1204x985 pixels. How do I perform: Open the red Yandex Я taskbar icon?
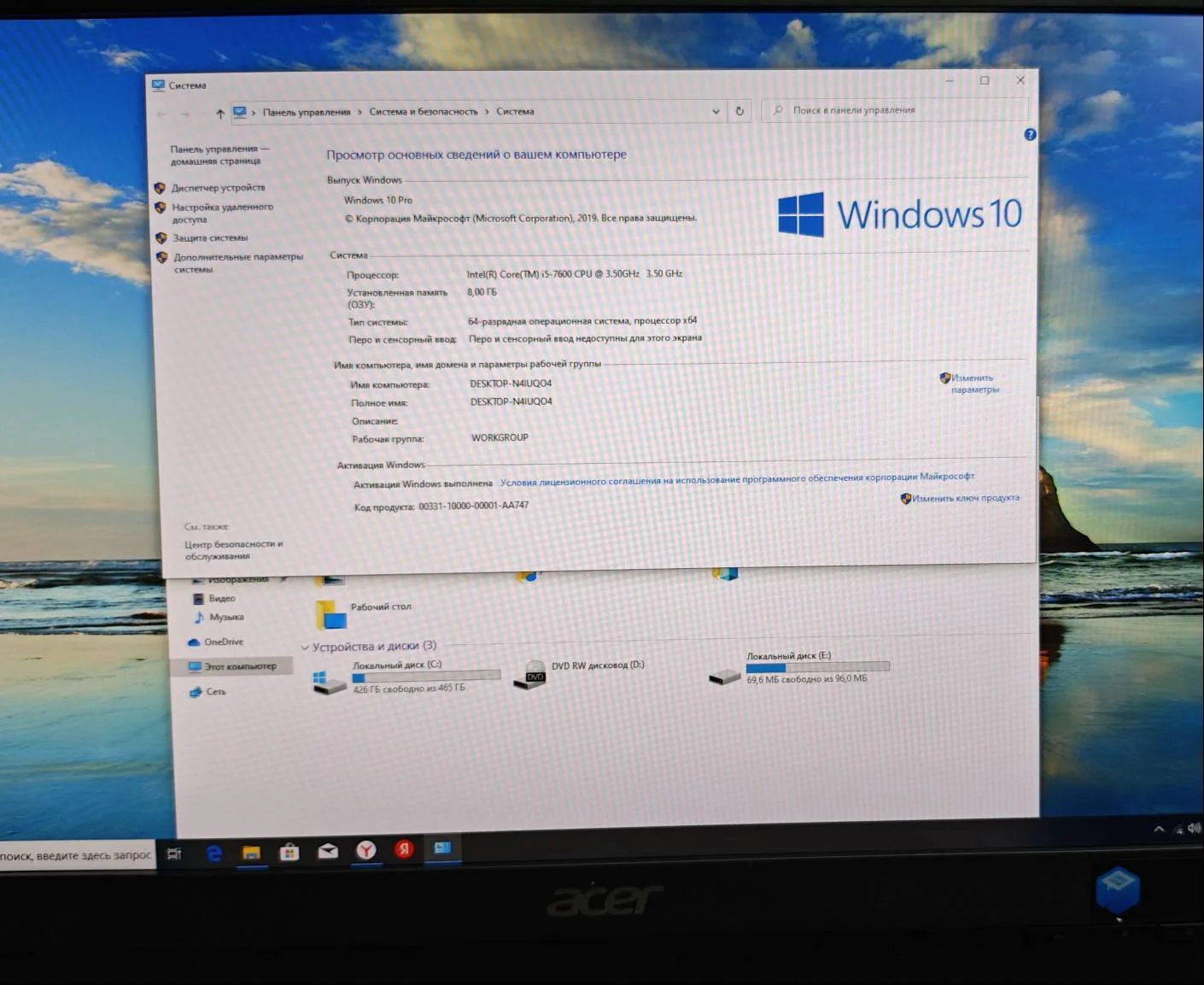coord(404,849)
